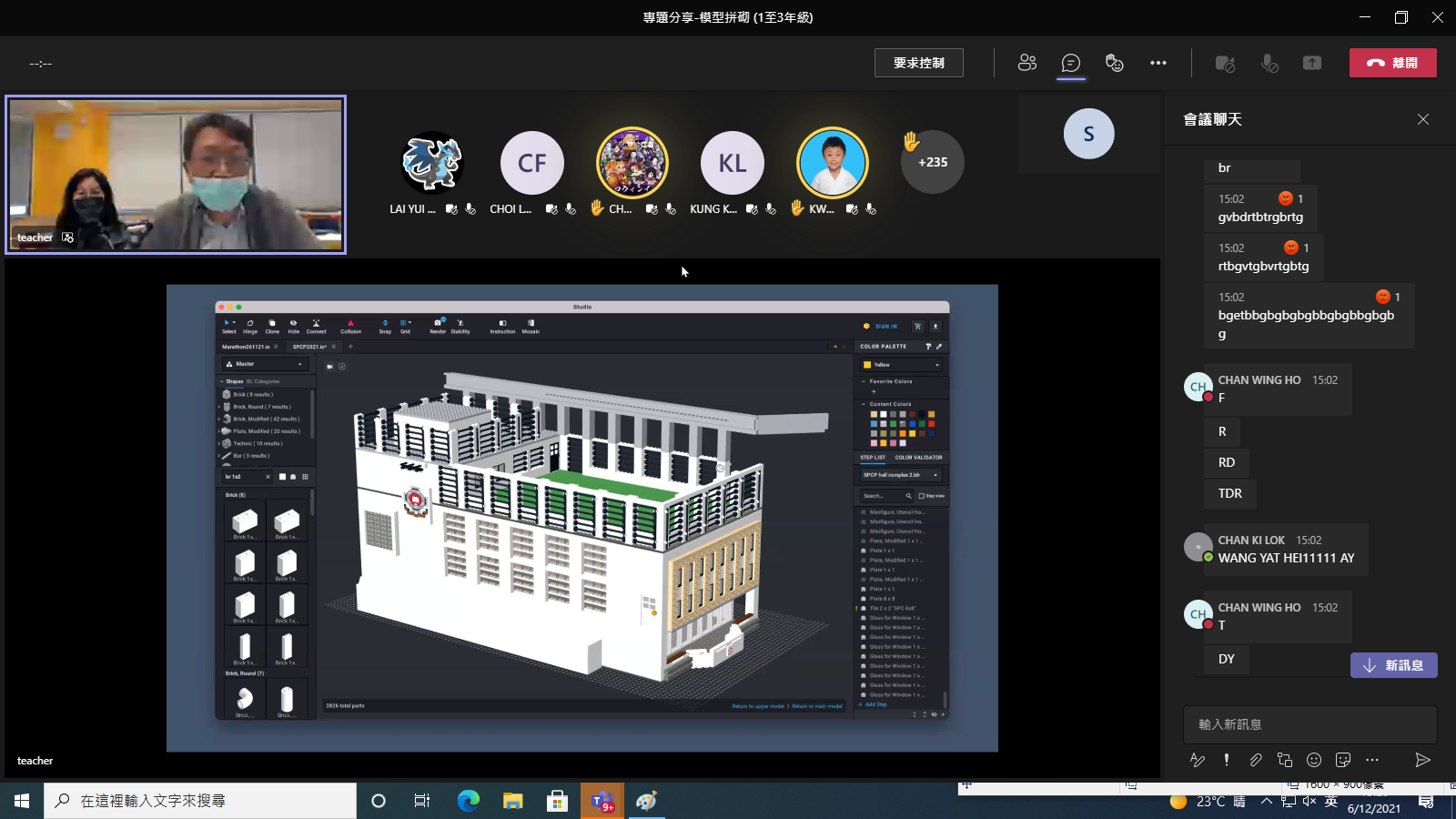Screen dimensions: 1456x819
Task: Open Microsoft Edge from the taskbar
Action: (468, 801)
